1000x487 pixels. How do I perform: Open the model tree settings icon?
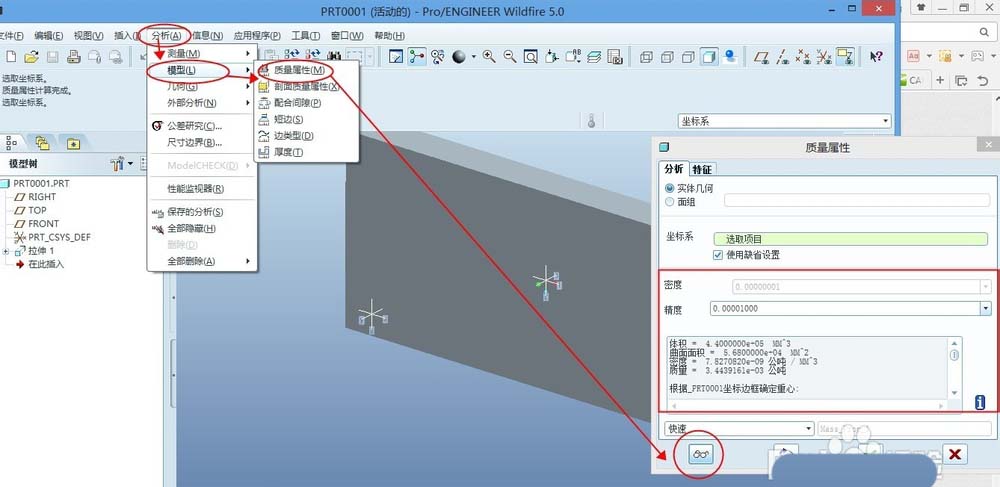118,164
